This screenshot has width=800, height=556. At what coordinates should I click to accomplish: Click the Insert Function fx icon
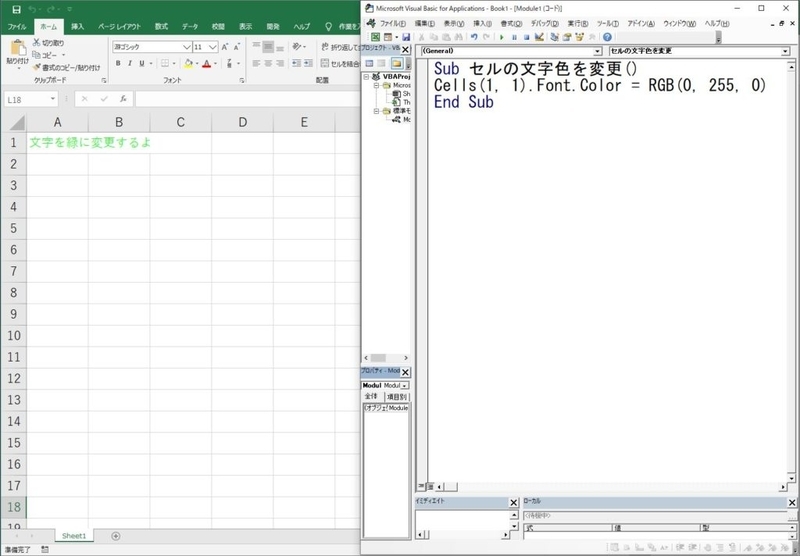click(123, 99)
